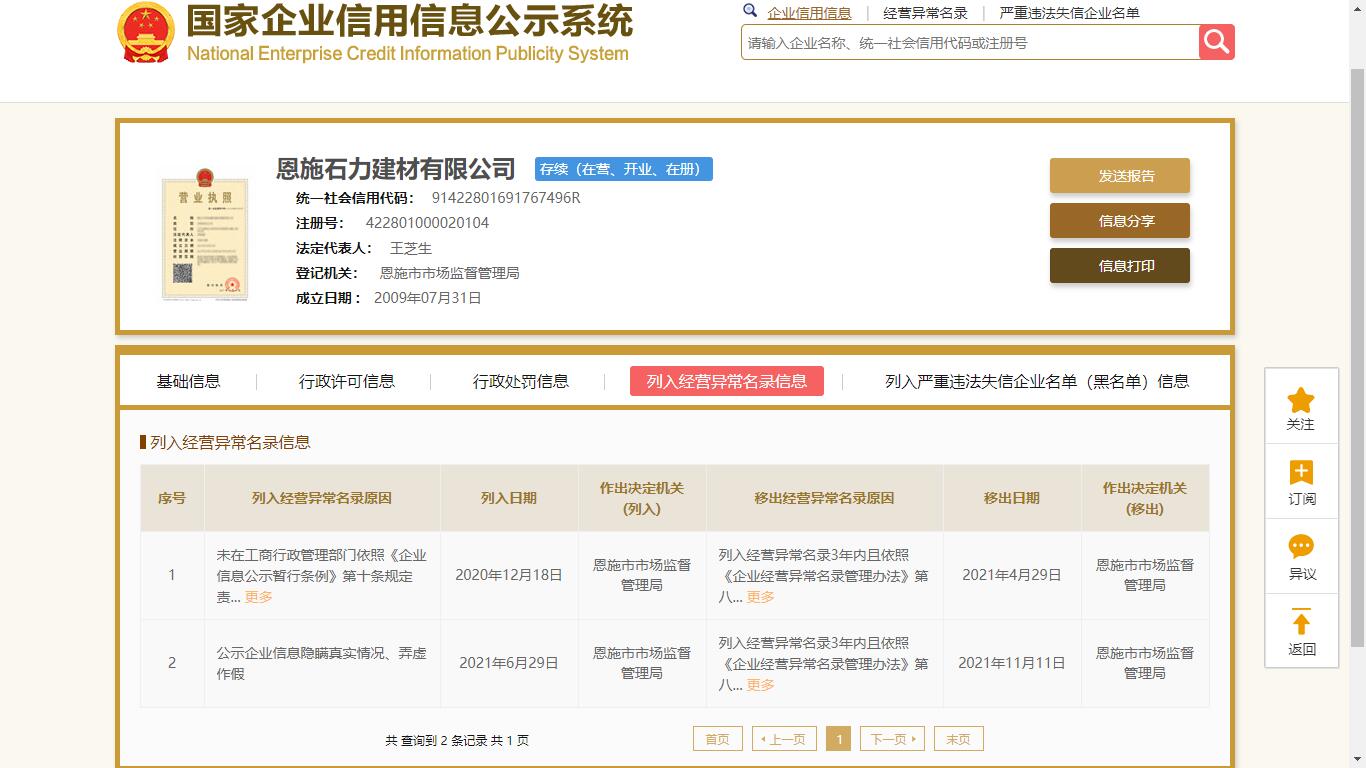Click establishment date 2009年07月31日
The height and width of the screenshot is (768, 1366).
pos(428,298)
